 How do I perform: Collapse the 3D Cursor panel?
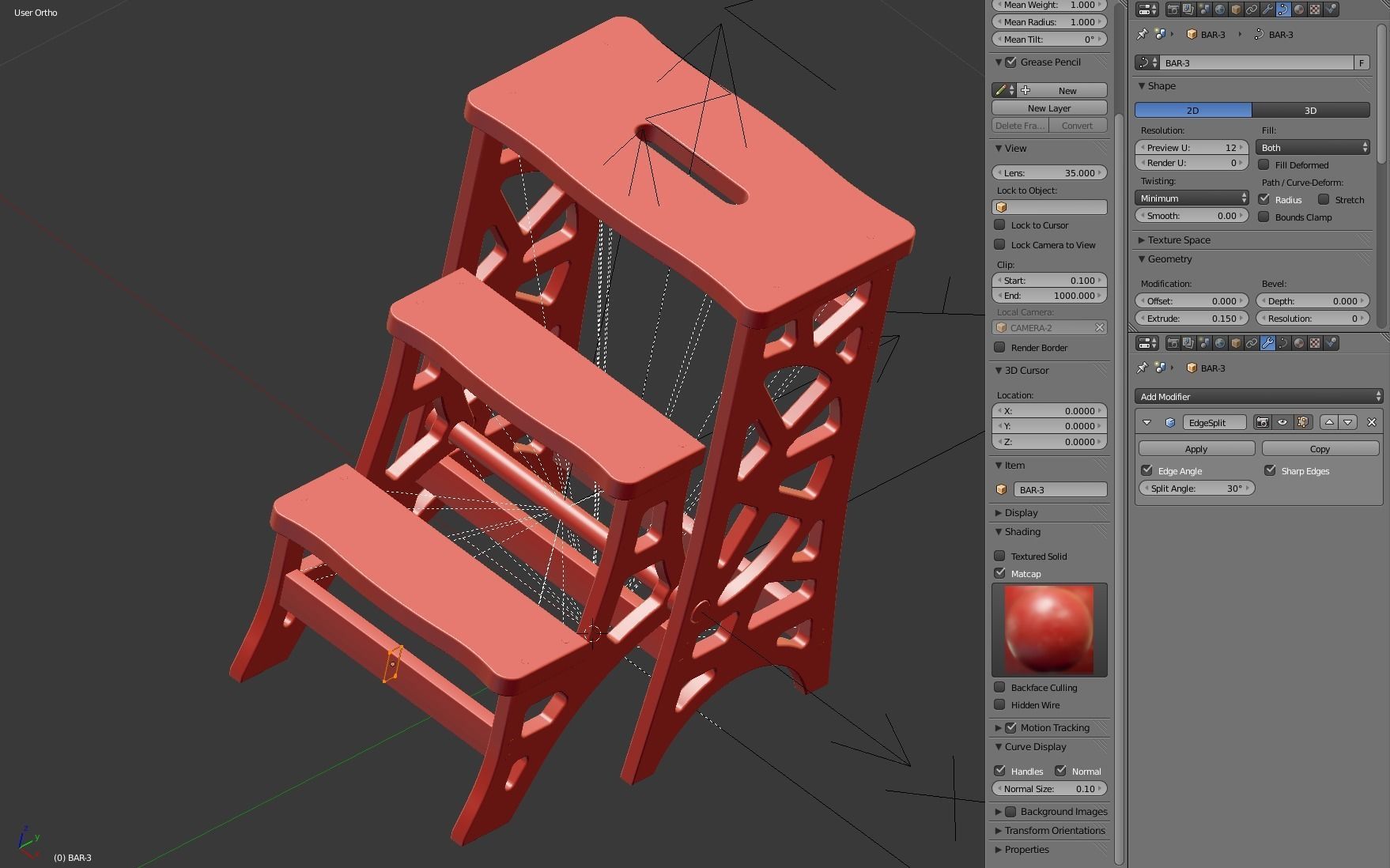click(x=999, y=370)
